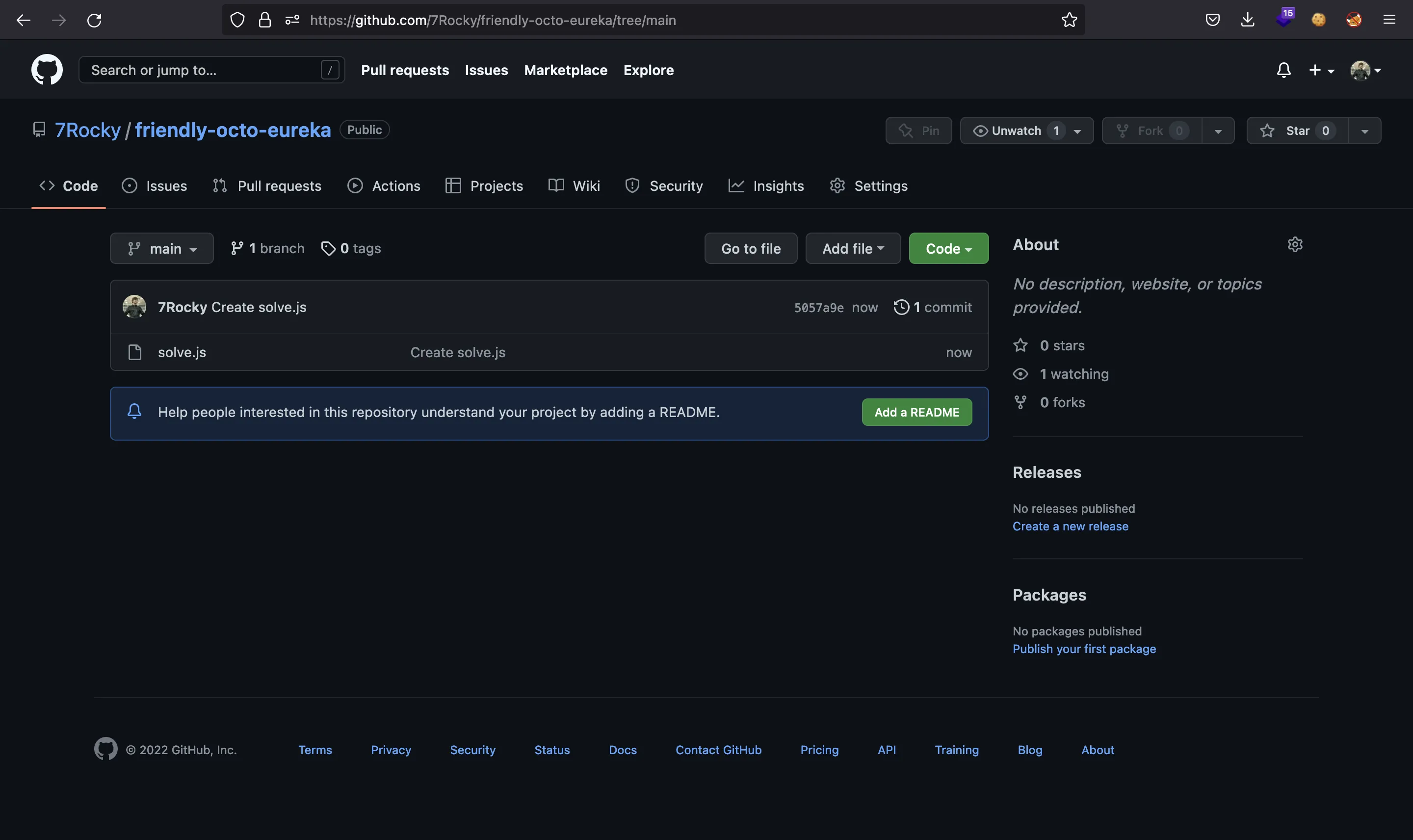Click the Add a README button
This screenshot has height=840, width=1413.
coord(916,412)
